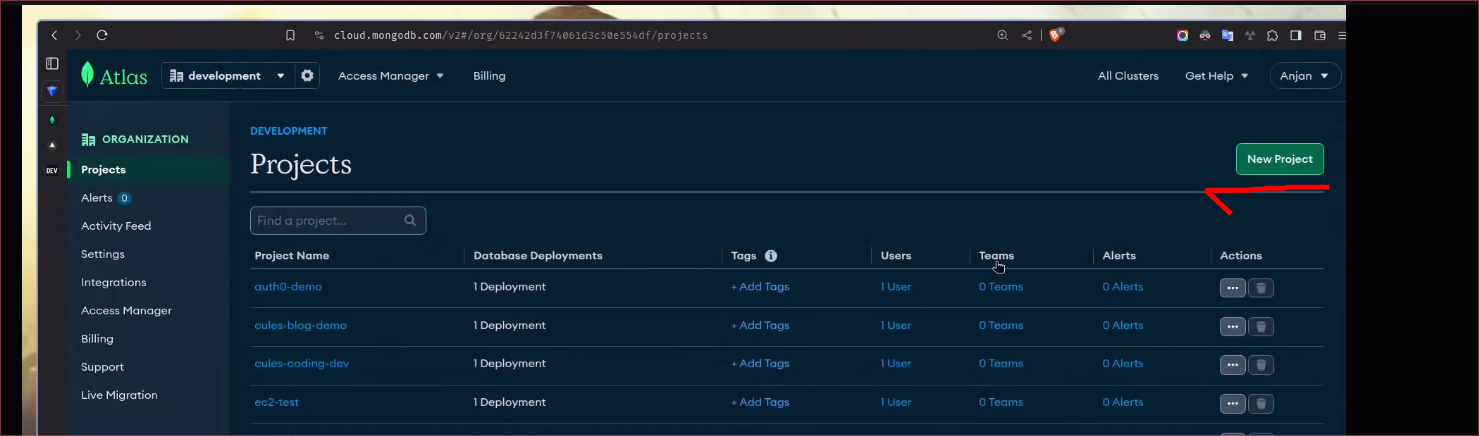Open organization settings gear icon

click(307, 76)
